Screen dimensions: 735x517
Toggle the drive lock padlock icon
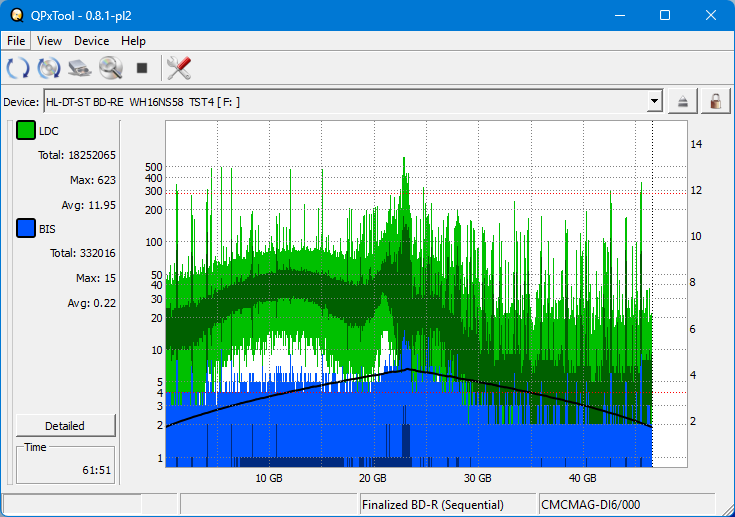pyautogui.click(x=715, y=101)
